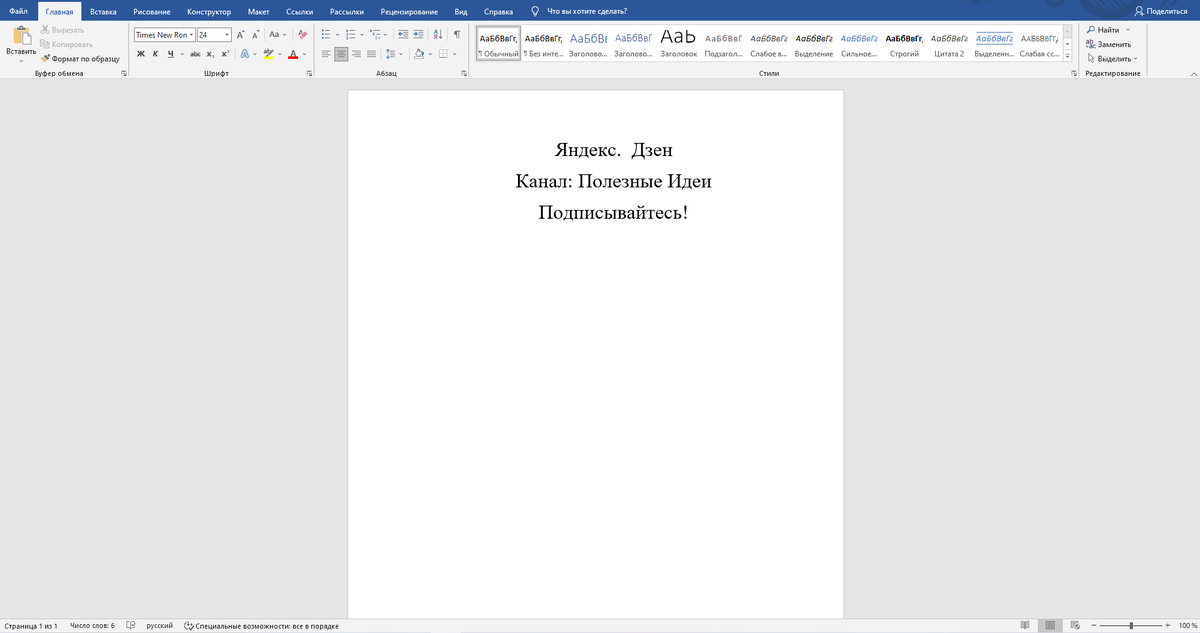1200x633 pixels.
Task: Open the Файл menu tab
Action: (17, 10)
